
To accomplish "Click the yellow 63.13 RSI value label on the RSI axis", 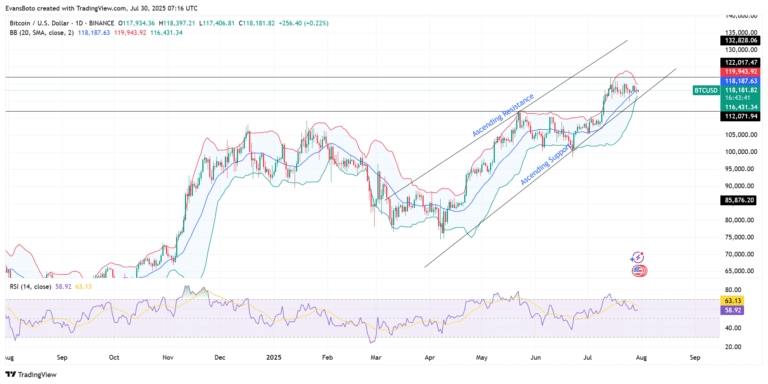I will [x=732, y=301].
